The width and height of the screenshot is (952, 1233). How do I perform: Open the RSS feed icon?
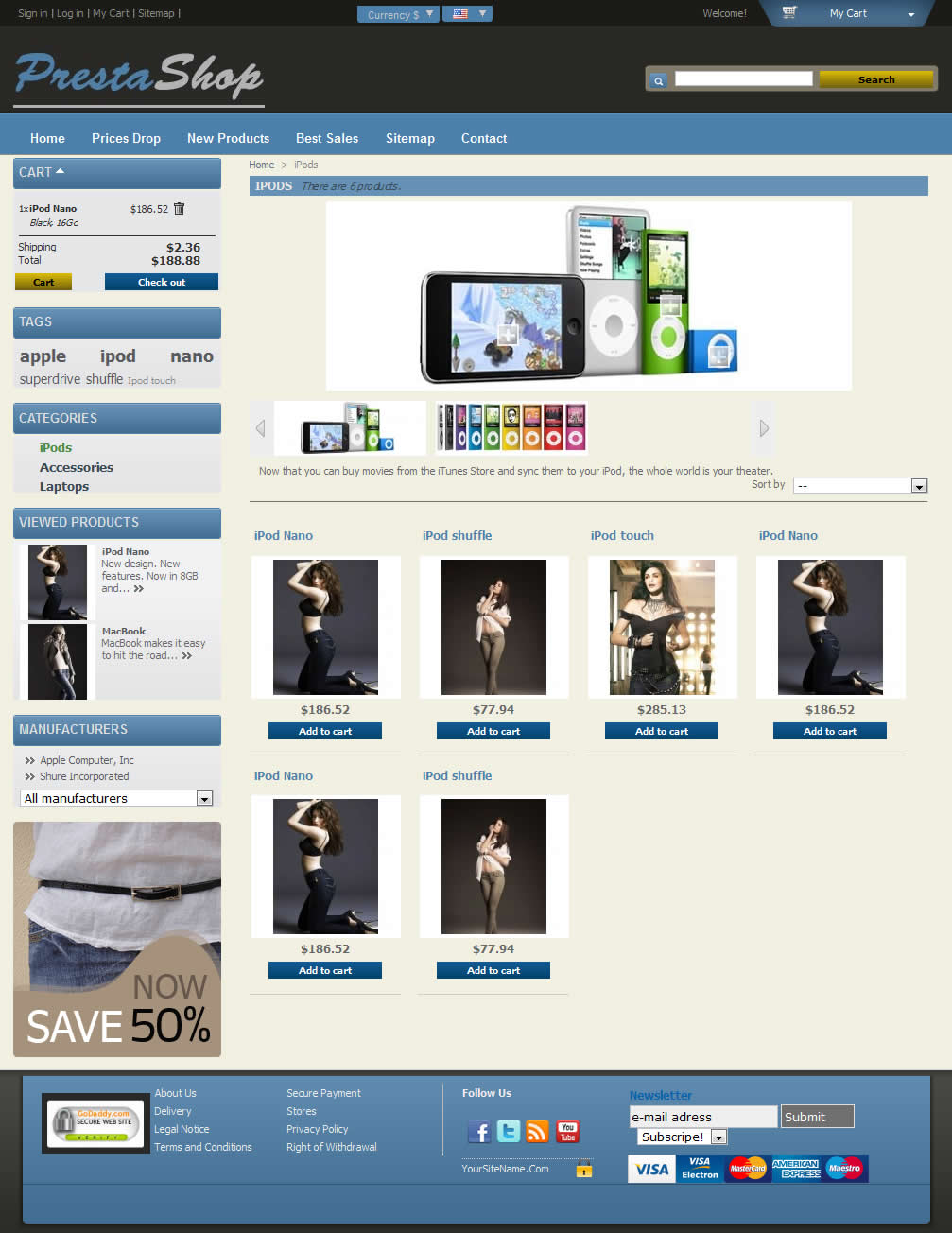(x=538, y=1131)
